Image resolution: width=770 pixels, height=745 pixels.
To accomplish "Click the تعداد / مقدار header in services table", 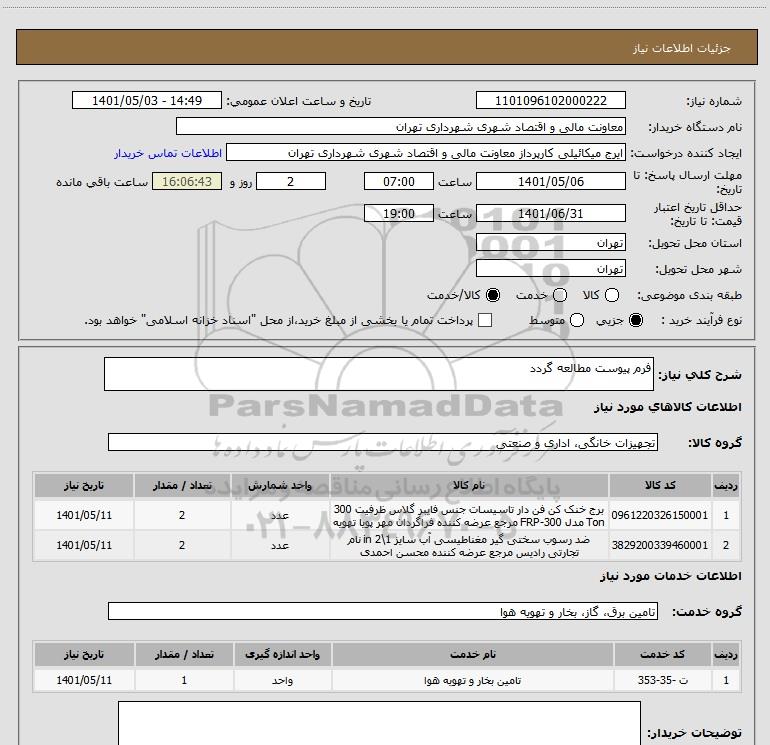I will (x=184, y=654).
